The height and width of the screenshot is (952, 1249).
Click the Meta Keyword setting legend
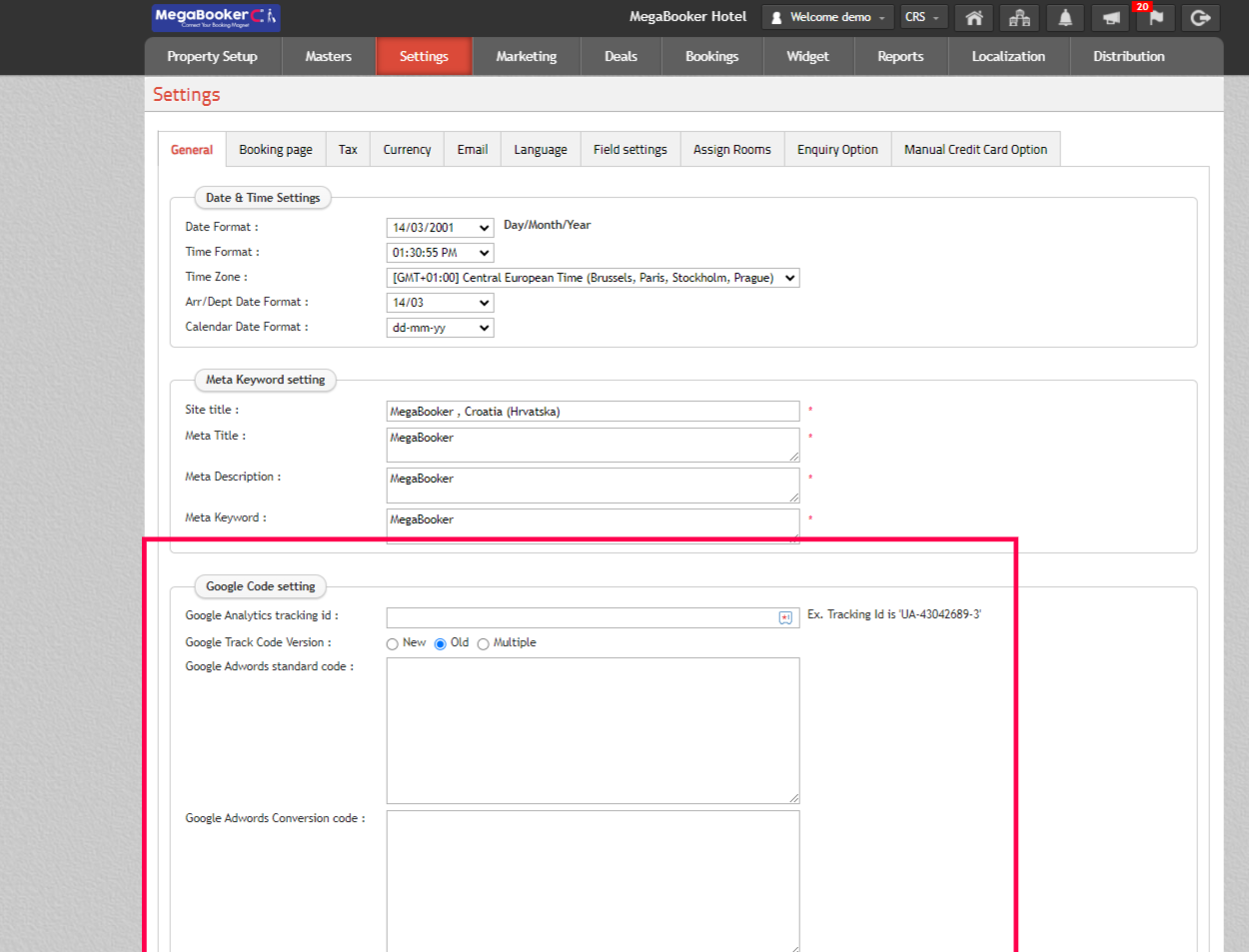pos(266,381)
